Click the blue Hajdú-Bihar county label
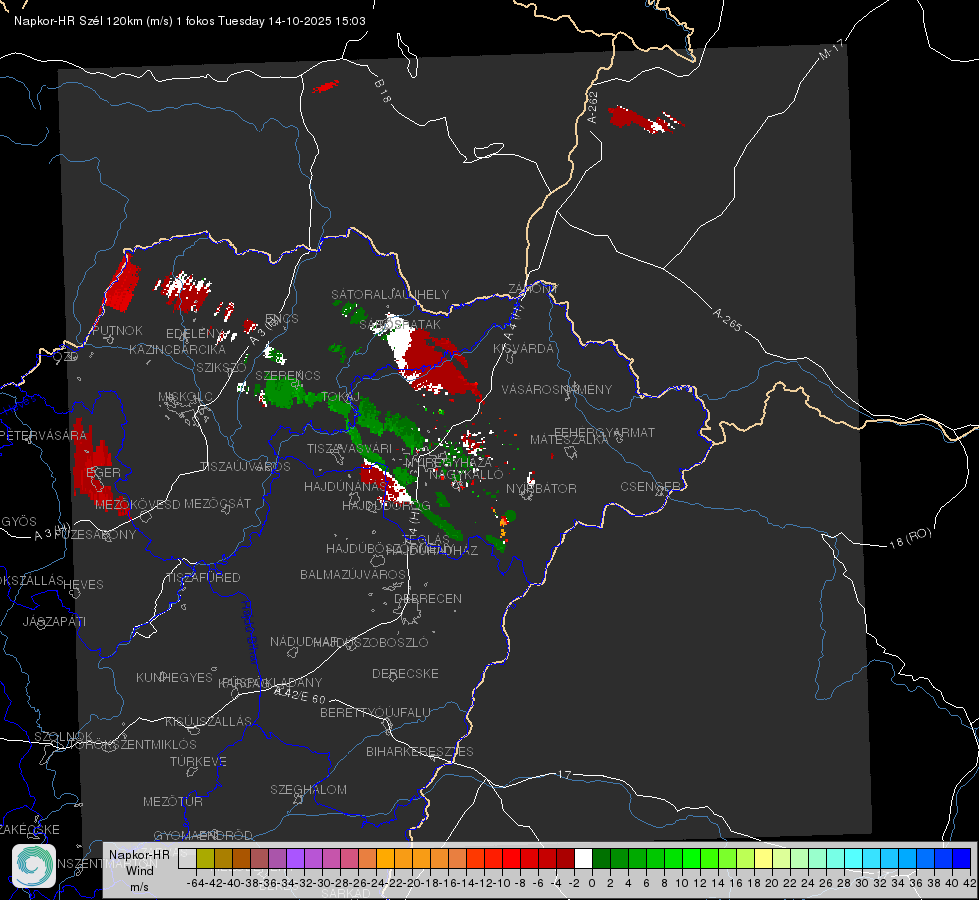The height and width of the screenshot is (900, 979). (250, 633)
